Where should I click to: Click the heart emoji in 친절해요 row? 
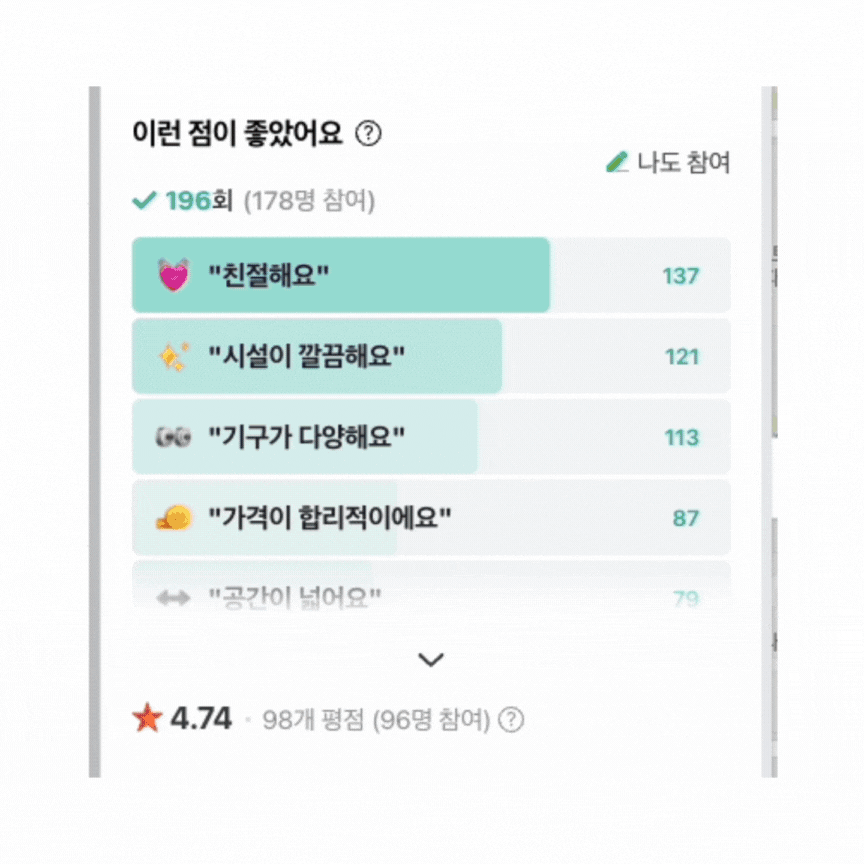(x=173, y=275)
